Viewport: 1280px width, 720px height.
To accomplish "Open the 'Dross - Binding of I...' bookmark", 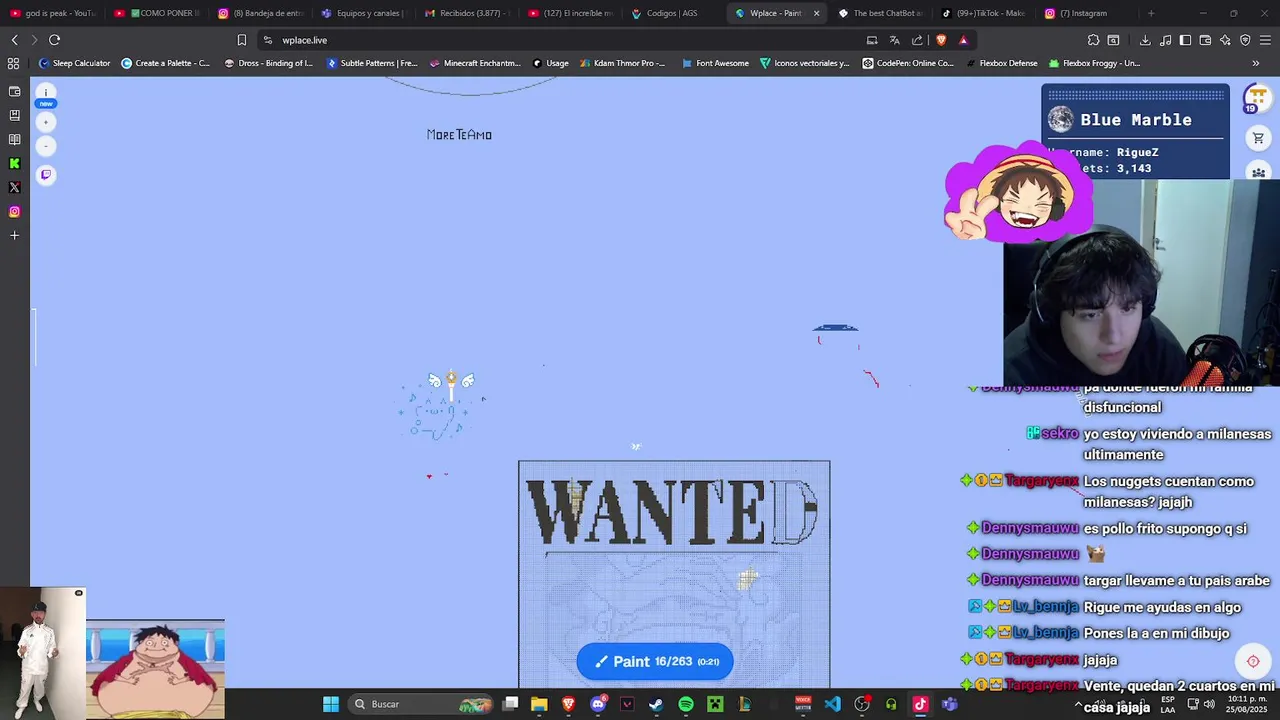I will pyautogui.click(x=269, y=63).
